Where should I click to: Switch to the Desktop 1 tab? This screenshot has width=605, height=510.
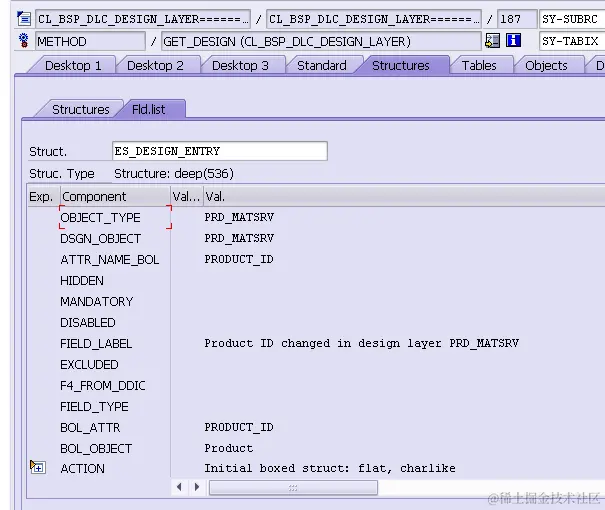73,66
